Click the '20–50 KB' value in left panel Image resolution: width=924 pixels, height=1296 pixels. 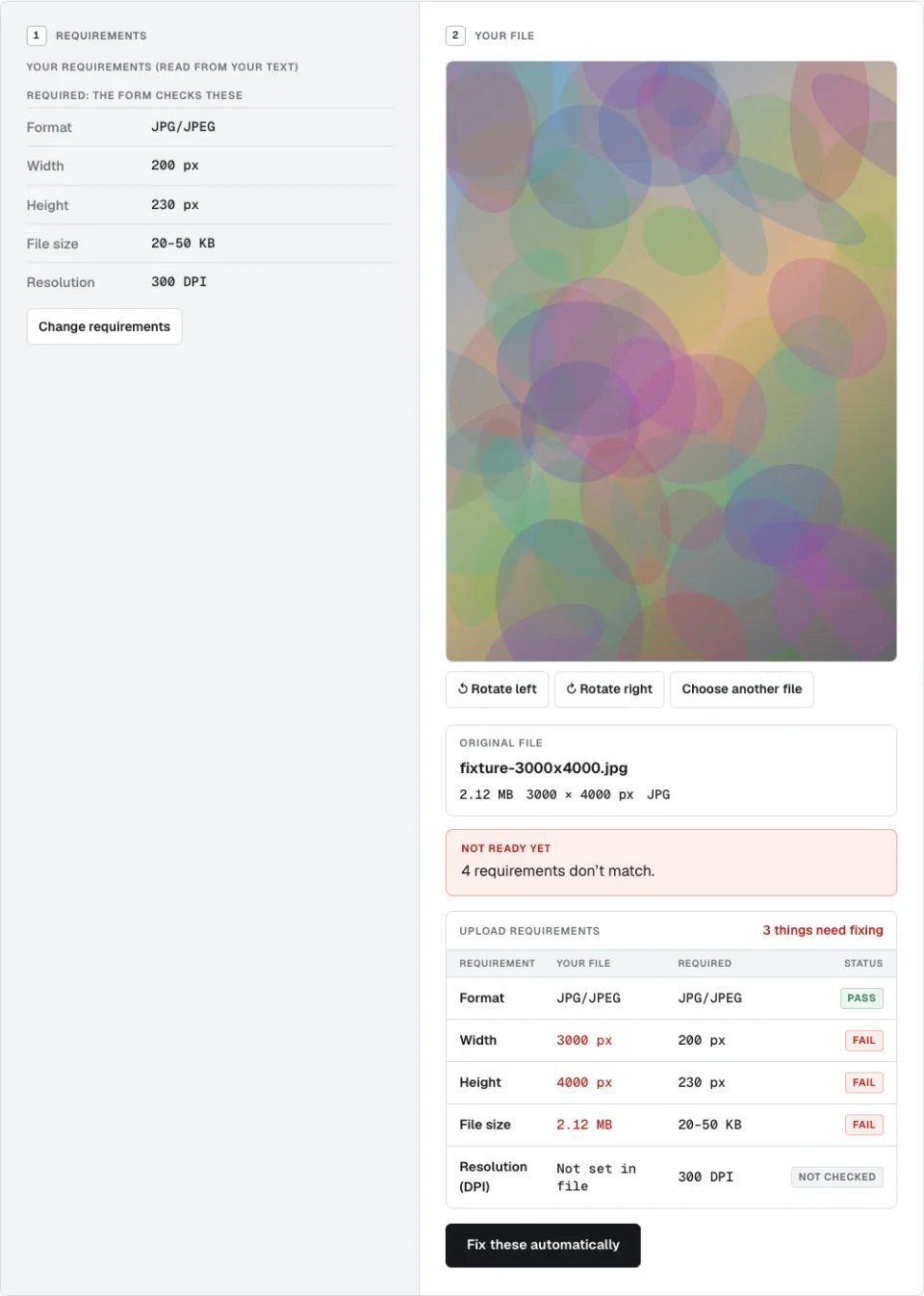tap(183, 244)
